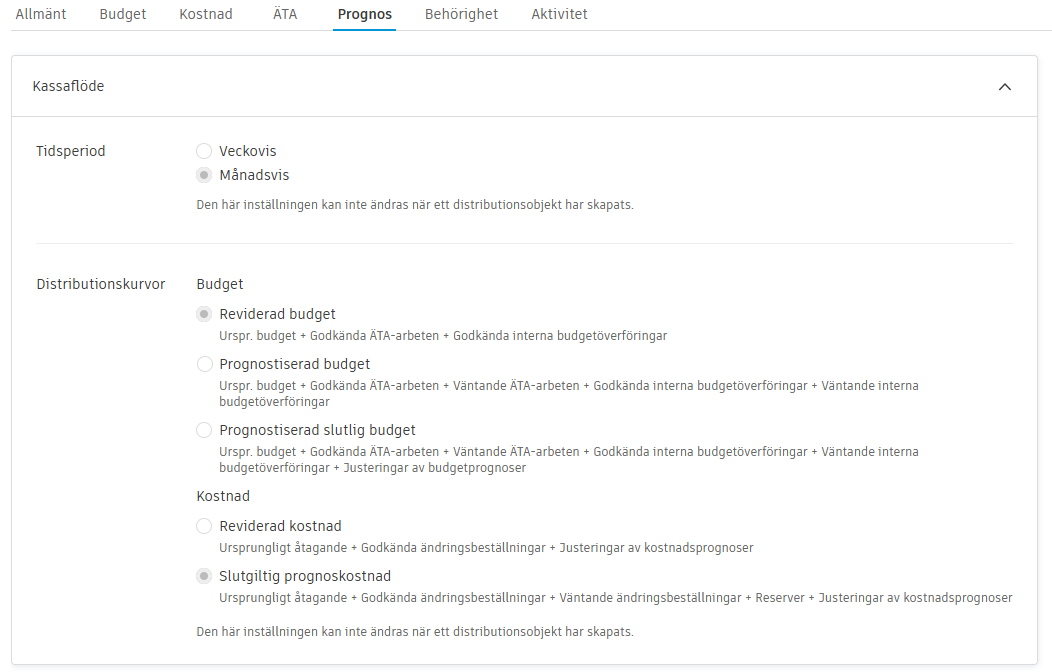
Task: Switch to the Aktivitet tab
Action: point(559,14)
